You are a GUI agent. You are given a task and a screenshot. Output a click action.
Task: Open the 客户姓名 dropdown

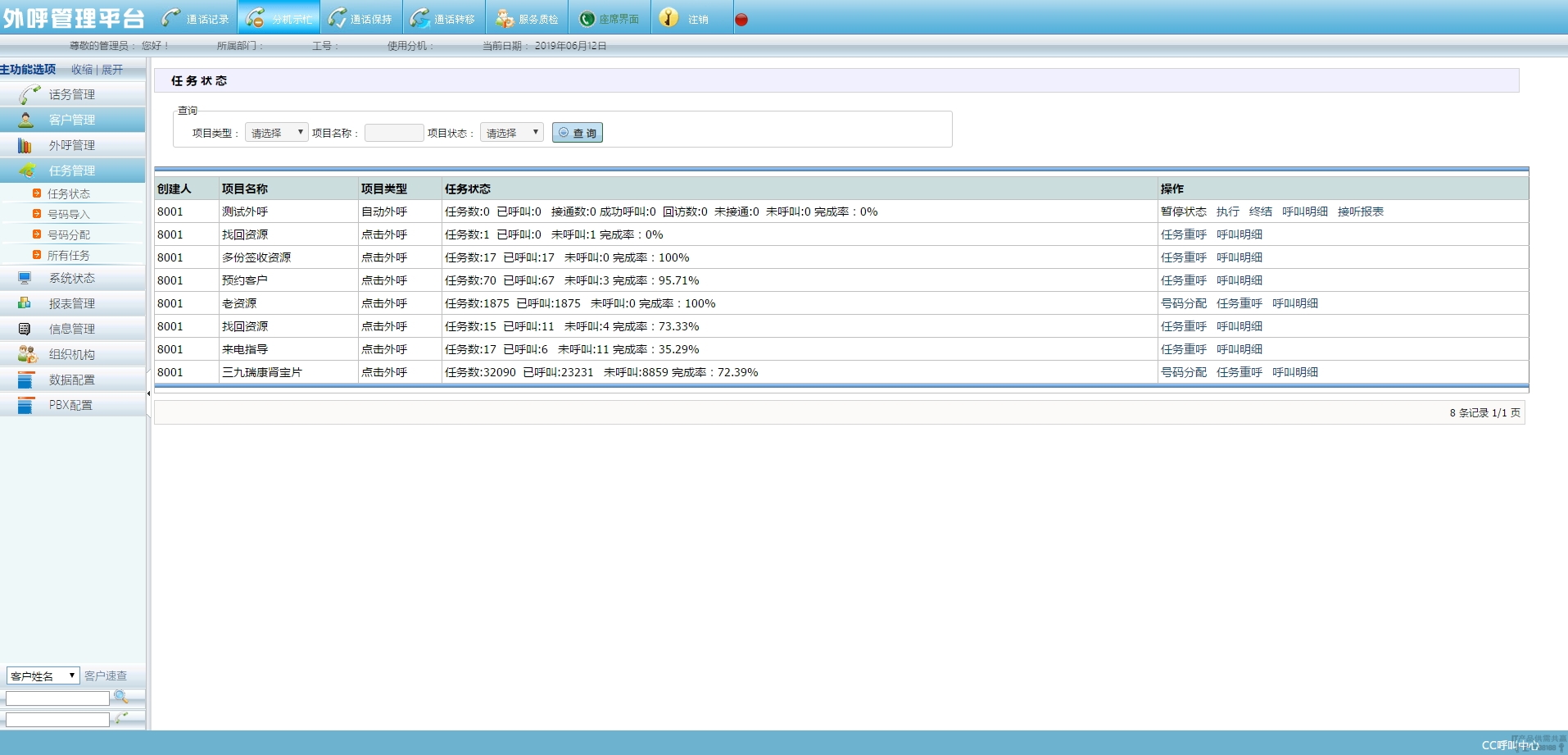[x=43, y=675]
